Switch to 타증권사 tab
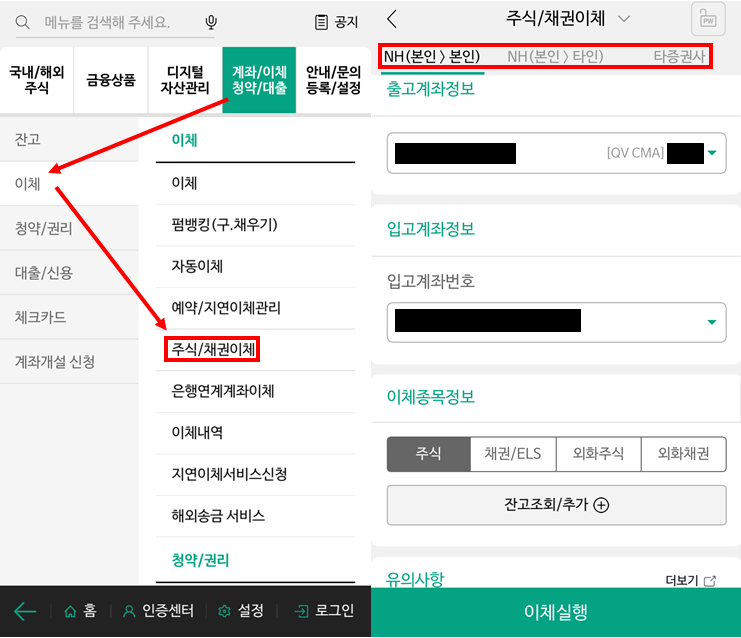The width and height of the screenshot is (741, 638). point(679,57)
